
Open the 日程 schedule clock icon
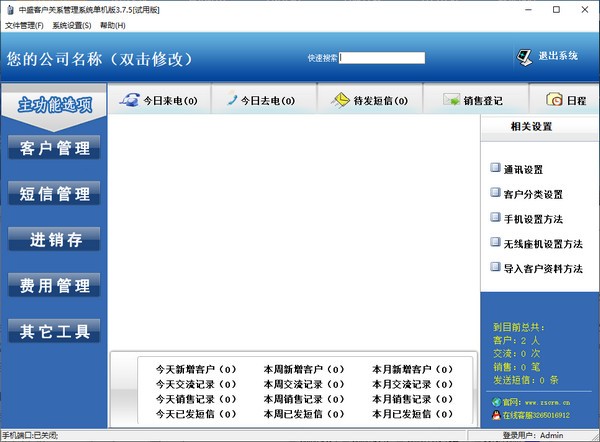tap(554, 100)
